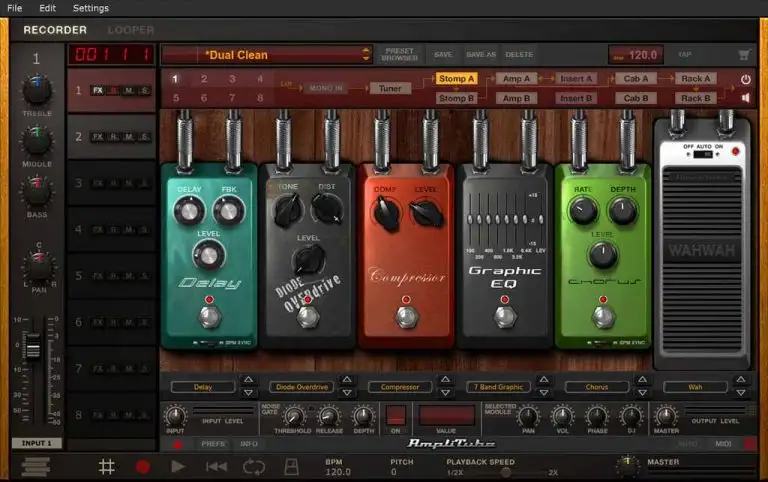
Task: Click the 120.0 BPM display field
Action: 636,55
